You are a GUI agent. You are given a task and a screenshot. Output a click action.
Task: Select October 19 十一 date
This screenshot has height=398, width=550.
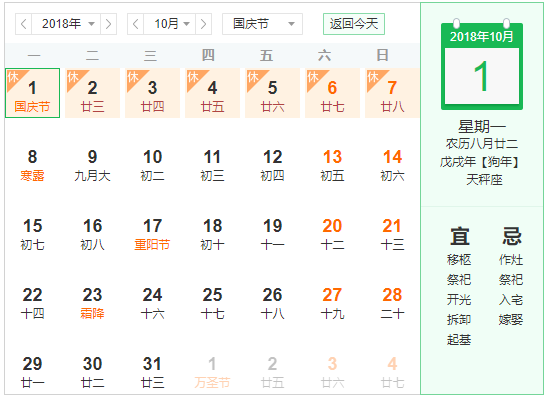point(273,235)
